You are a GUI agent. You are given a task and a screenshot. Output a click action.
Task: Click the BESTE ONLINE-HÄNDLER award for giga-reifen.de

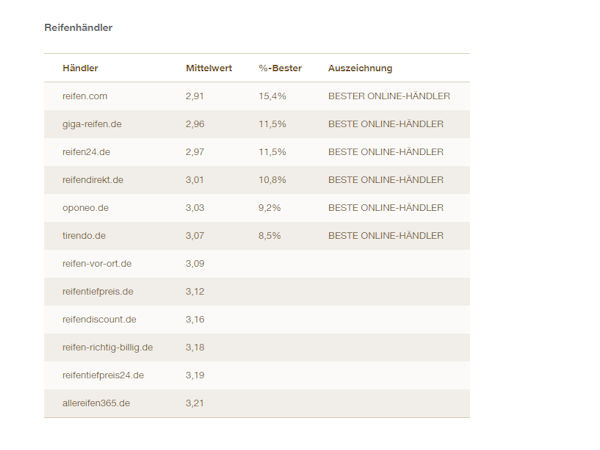386,124
